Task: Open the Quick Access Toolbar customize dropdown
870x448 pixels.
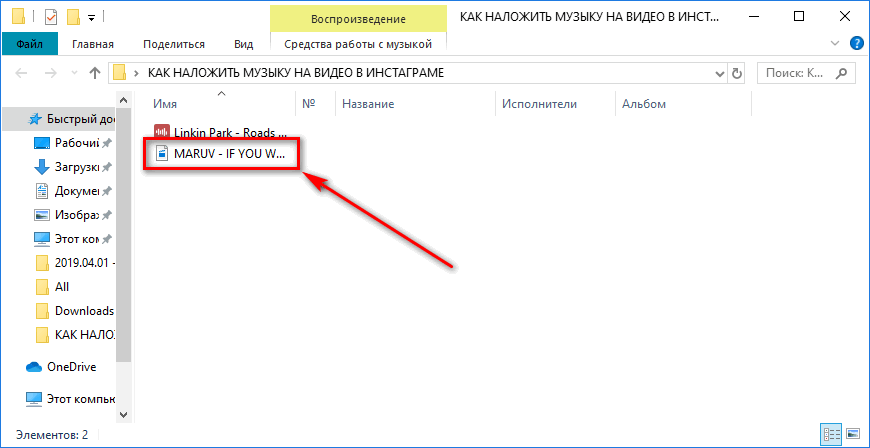Action: (92, 18)
